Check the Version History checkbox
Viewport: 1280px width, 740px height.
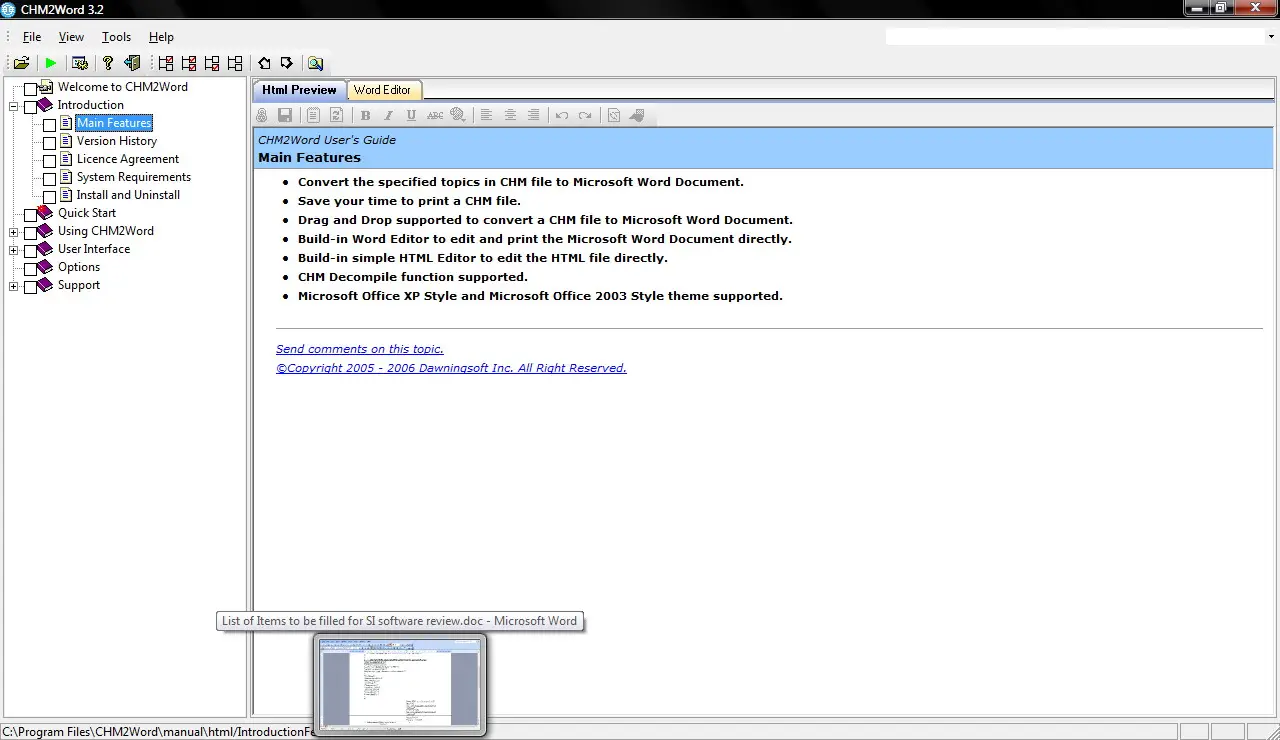49,143
